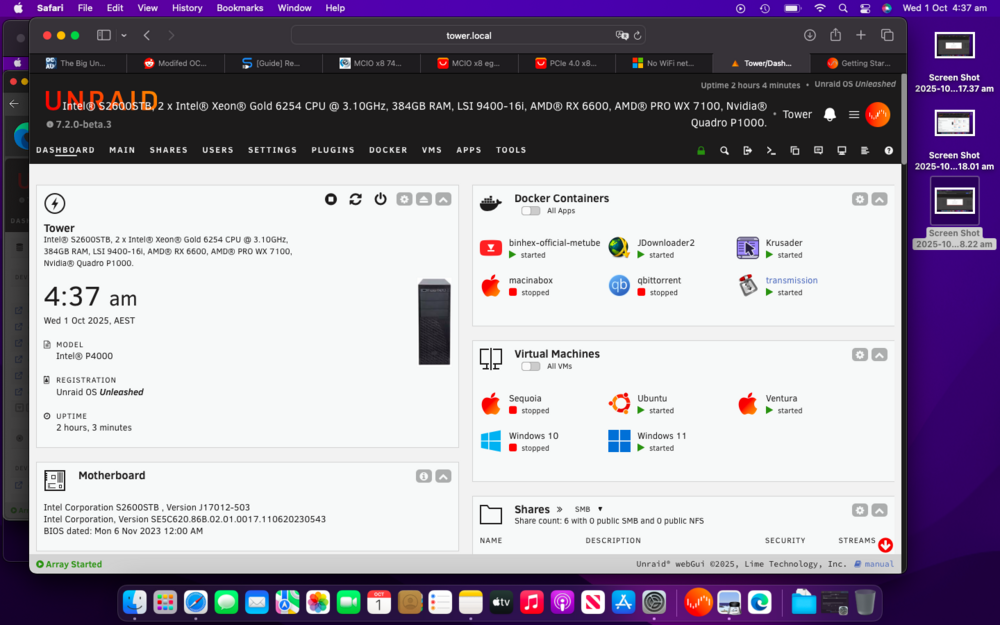Viewport: 1000px width, 625px height.
Task: Click the transmission container link
Action: 791,280
